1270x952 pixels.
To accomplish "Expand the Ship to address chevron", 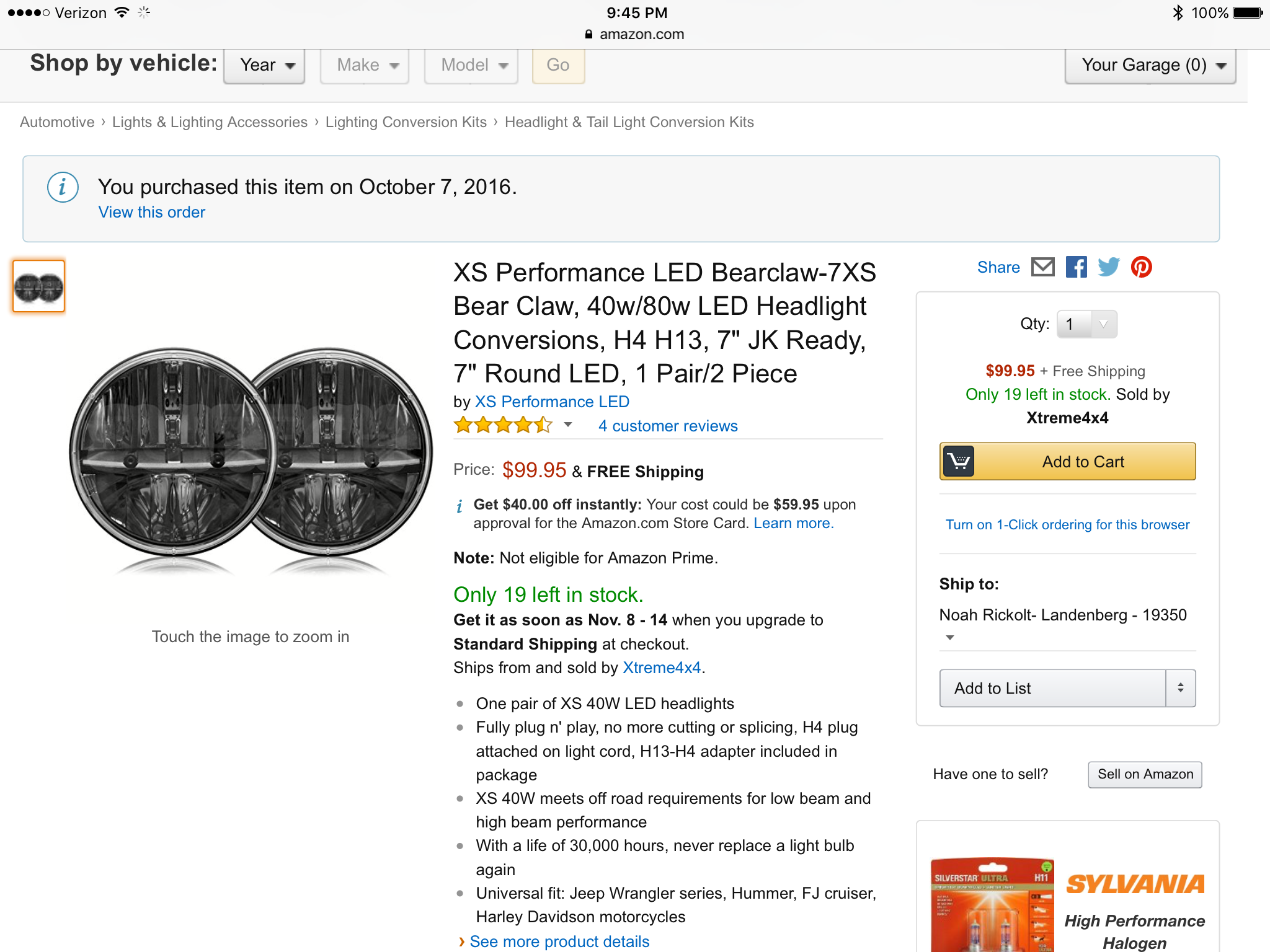I will 949,637.
